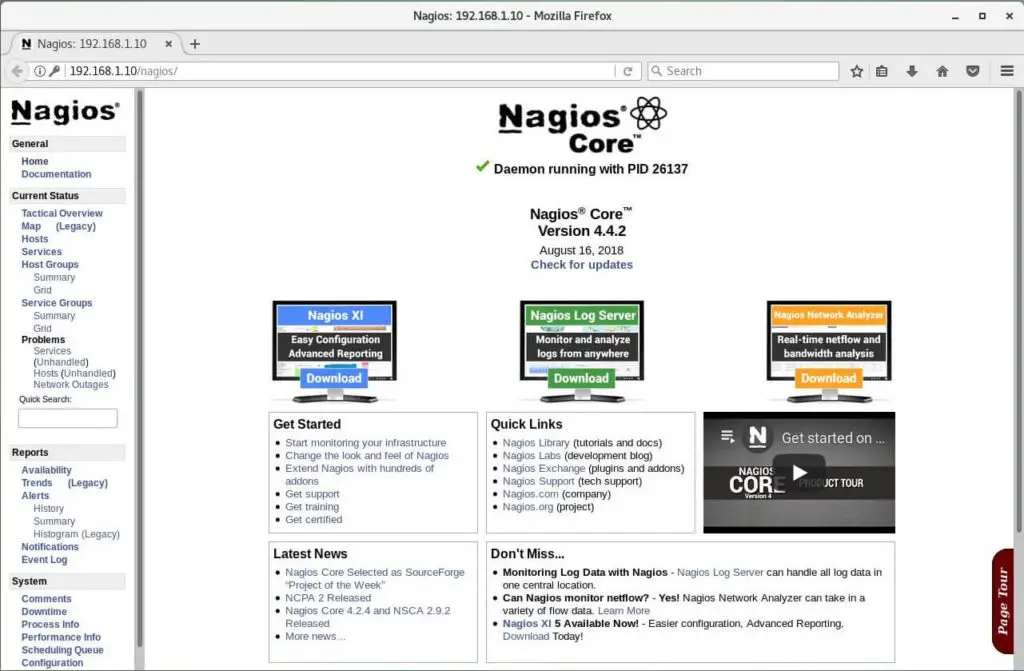
Task: Click the sidebar frame vertical scrollbar
Action: 139,369
